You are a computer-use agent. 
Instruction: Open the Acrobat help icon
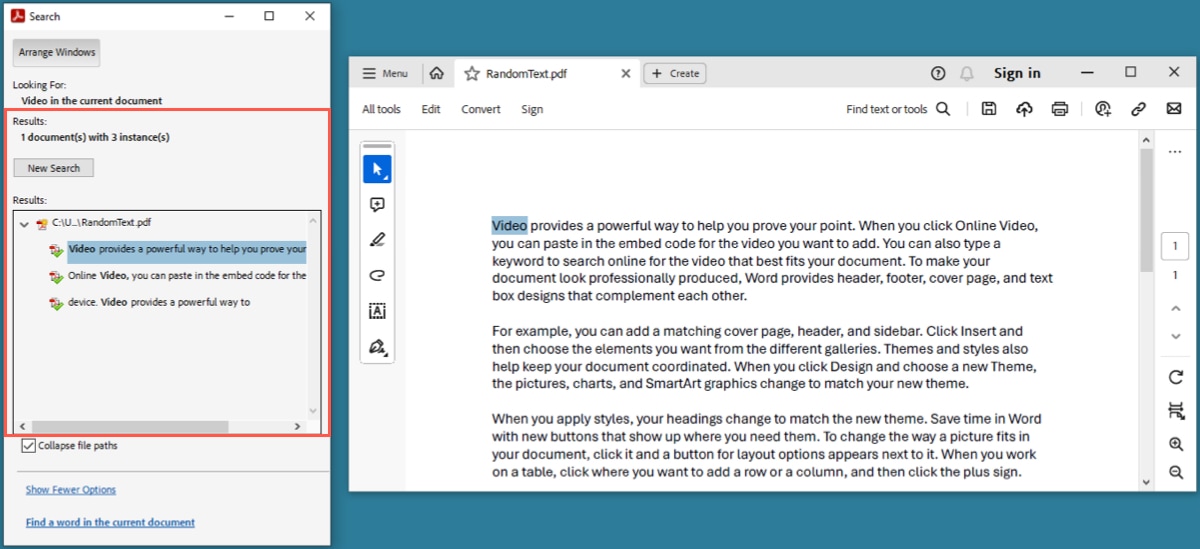[x=938, y=73]
